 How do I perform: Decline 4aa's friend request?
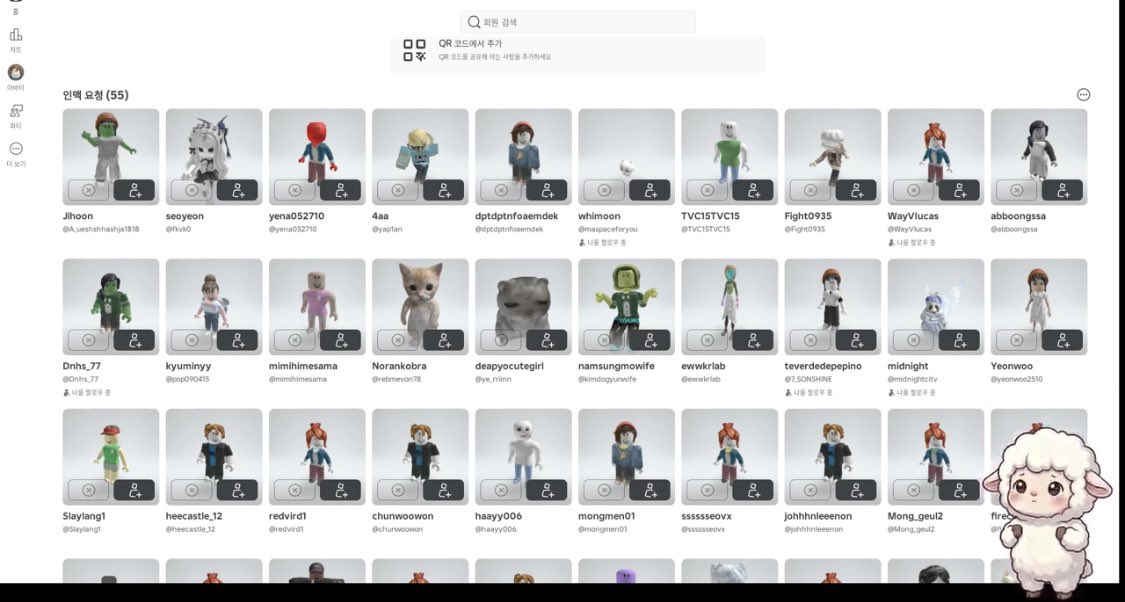[x=397, y=190]
